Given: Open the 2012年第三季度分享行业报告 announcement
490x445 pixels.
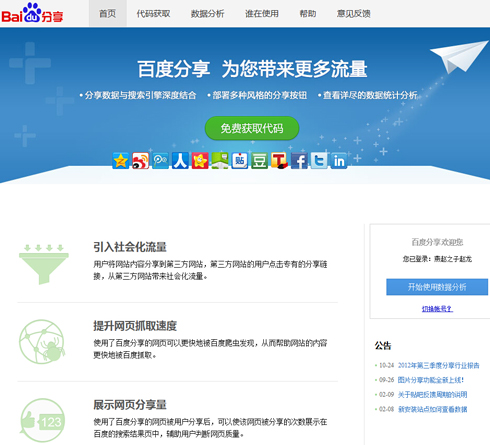Looking at the screenshot, I should 438,366.
